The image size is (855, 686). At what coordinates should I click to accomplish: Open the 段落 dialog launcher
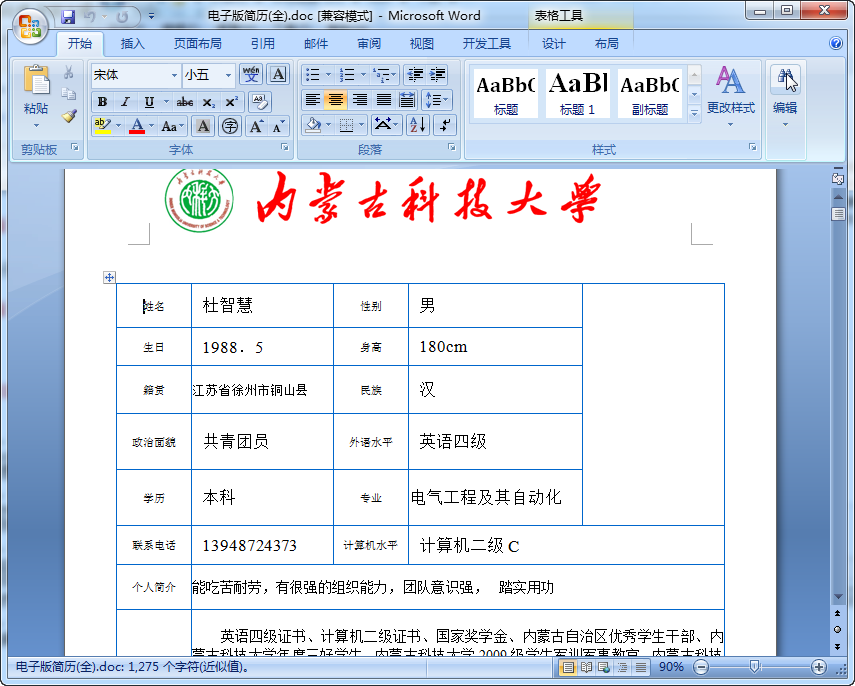451,147
